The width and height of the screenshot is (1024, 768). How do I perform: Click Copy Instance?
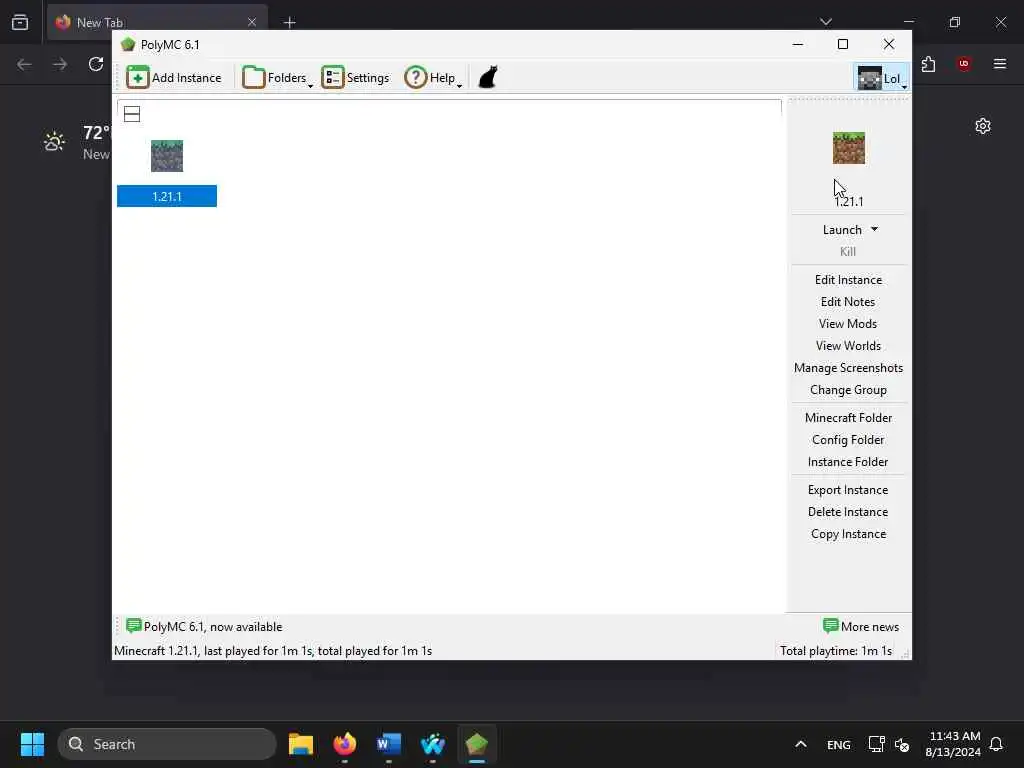[x=848, y=534]
